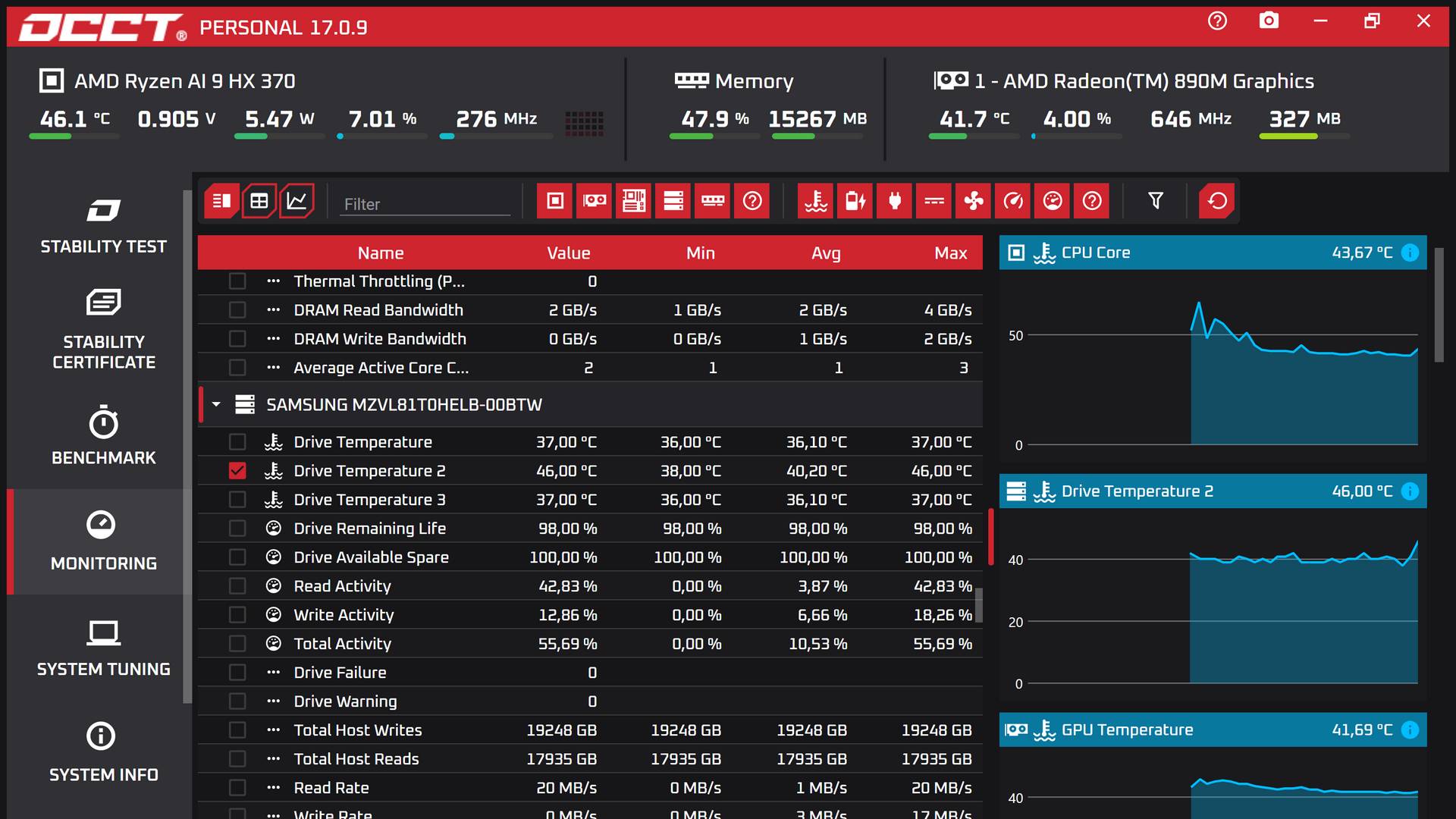This screenshot has width=1456, height=819.
Task: Toggle the motherboard hardware filter icon
Action: click(x=634, y=201)
